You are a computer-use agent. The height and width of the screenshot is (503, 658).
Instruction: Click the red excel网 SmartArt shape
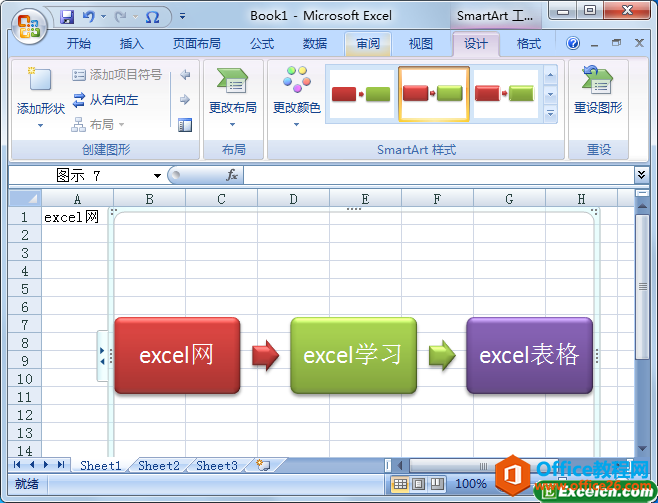[177, 355]
